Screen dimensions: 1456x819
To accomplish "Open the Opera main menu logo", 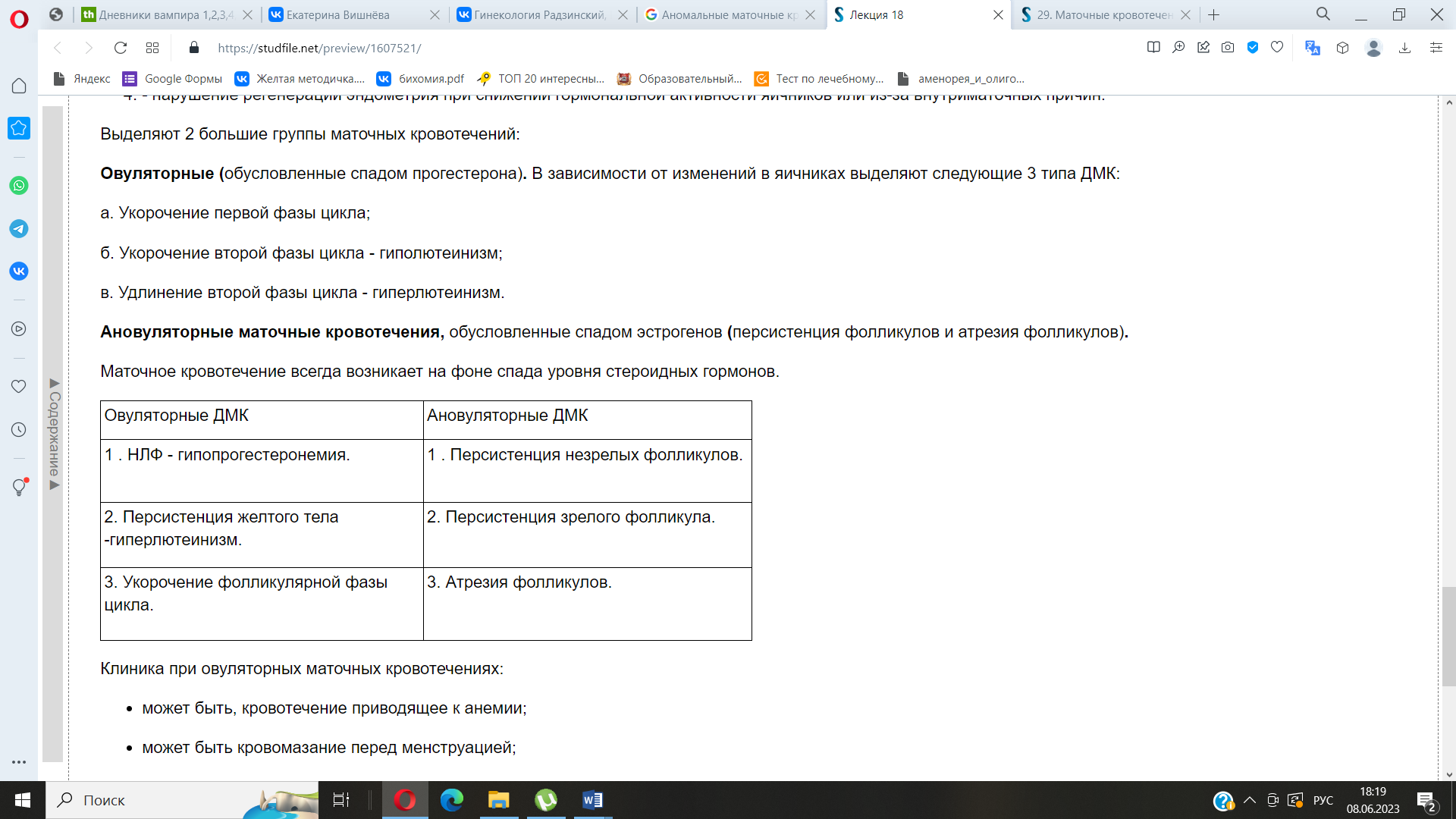I will point(19,18).
